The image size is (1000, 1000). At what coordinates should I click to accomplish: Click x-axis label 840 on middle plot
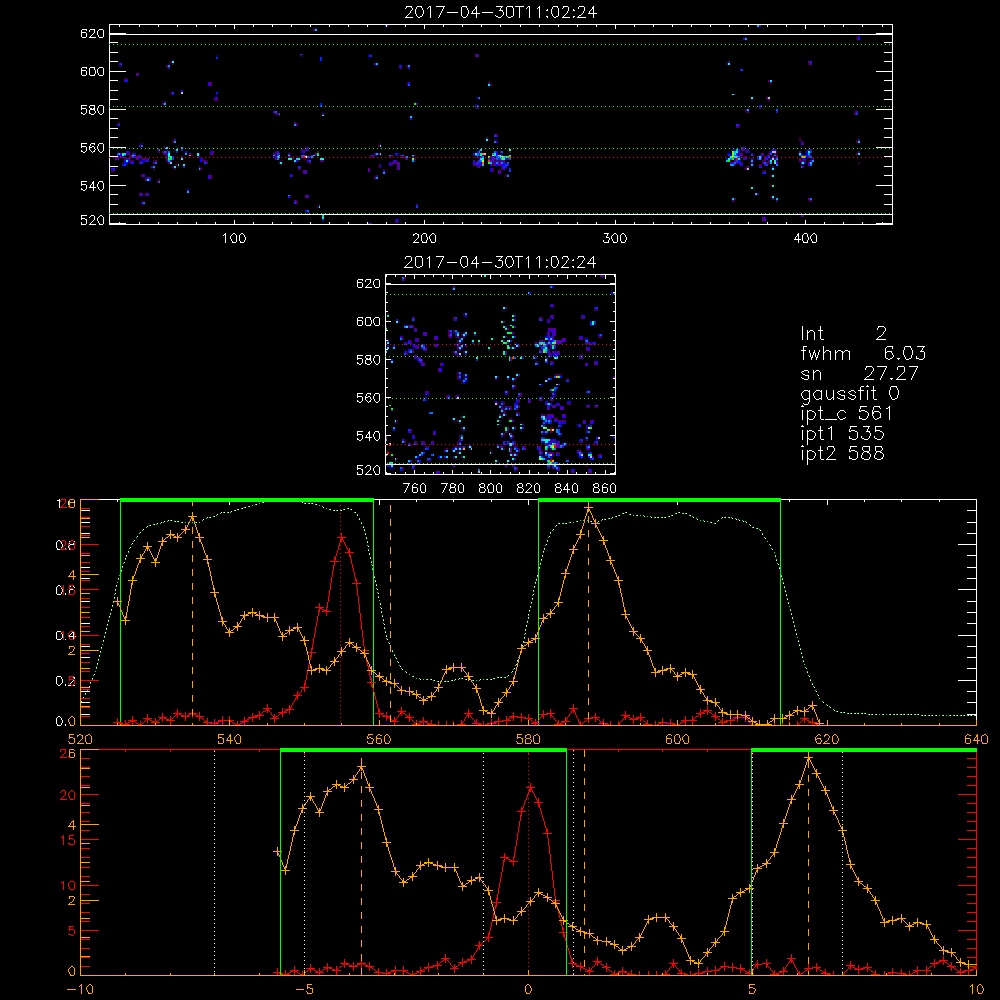[x=566, y=489]
